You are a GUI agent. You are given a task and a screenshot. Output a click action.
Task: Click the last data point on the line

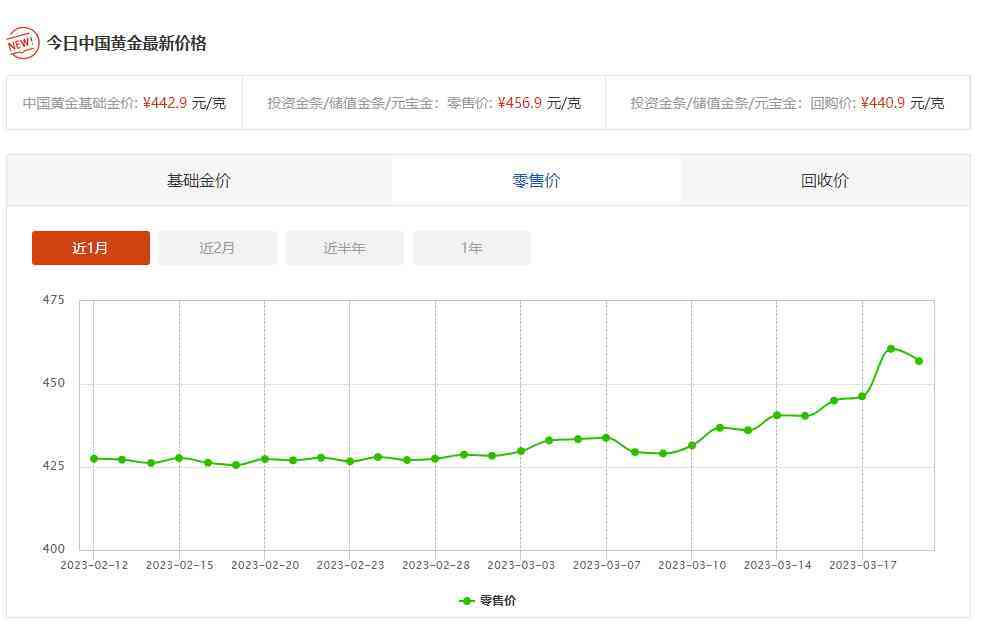click(x=919, y=361)
